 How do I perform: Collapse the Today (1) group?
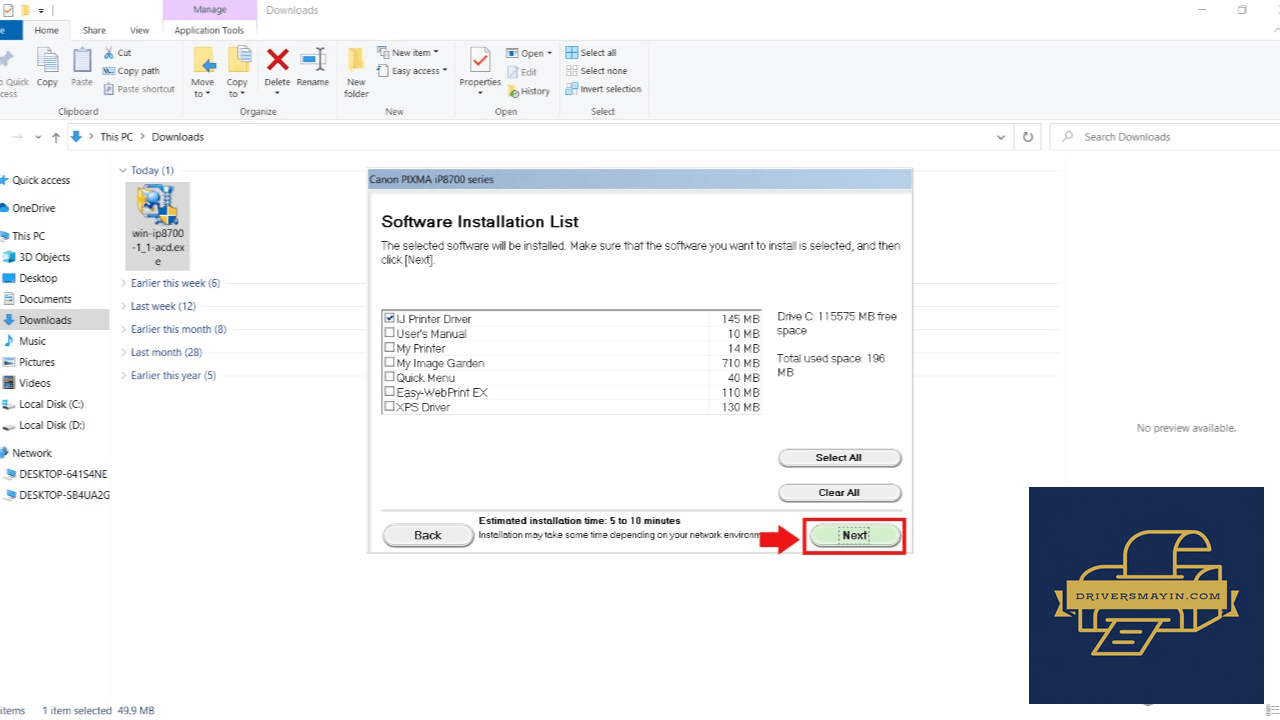click(x=123, y=170)
